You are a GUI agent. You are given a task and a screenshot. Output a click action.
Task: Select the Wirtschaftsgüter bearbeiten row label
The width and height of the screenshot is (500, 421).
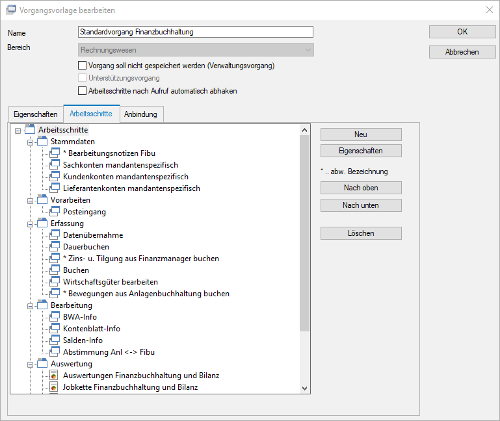(110, 282)
